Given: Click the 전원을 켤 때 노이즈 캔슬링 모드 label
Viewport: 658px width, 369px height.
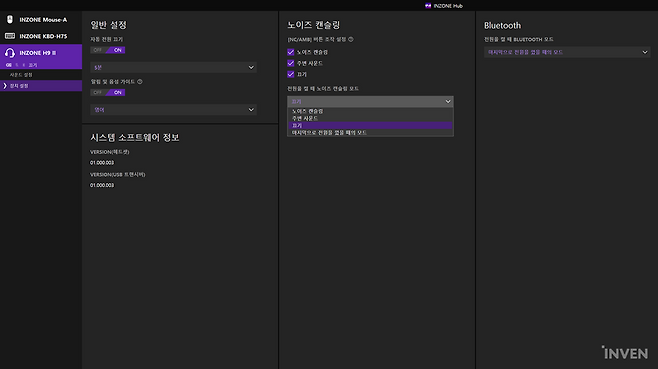Looking at the screenshot, I should coord(323,89).
